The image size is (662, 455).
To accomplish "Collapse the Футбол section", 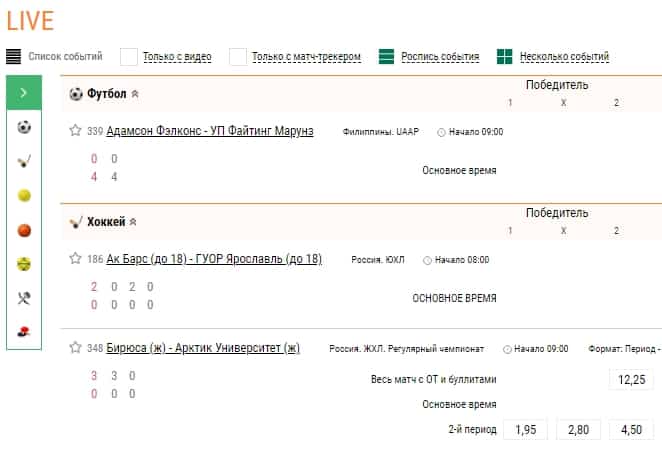I will (x=135, y=94).
